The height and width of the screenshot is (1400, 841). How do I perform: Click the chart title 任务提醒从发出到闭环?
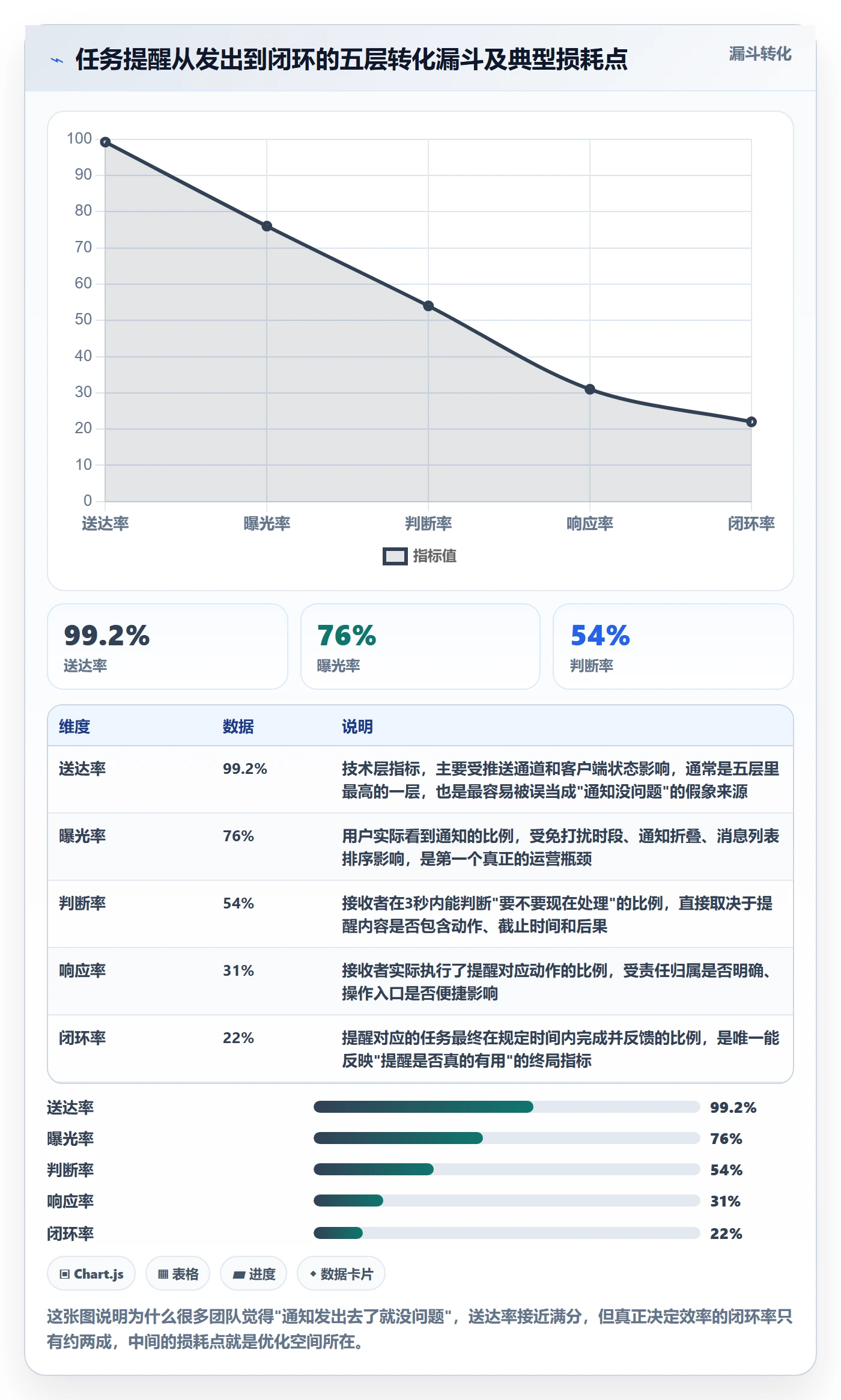[x=351, y=59]
